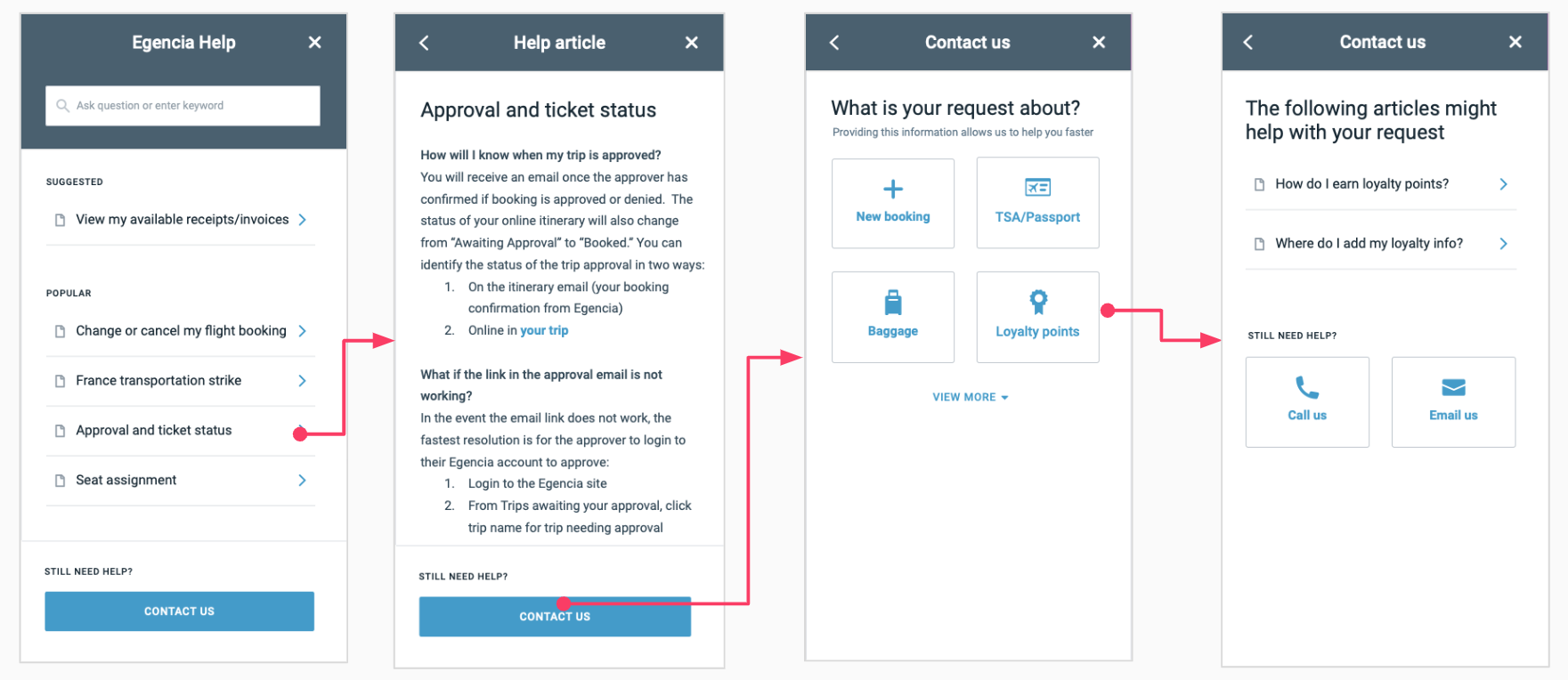This screenshot has height=680, width=1568.
Task: Click CONTACT US button in Egencia Help panel
Action: point(179,611)
